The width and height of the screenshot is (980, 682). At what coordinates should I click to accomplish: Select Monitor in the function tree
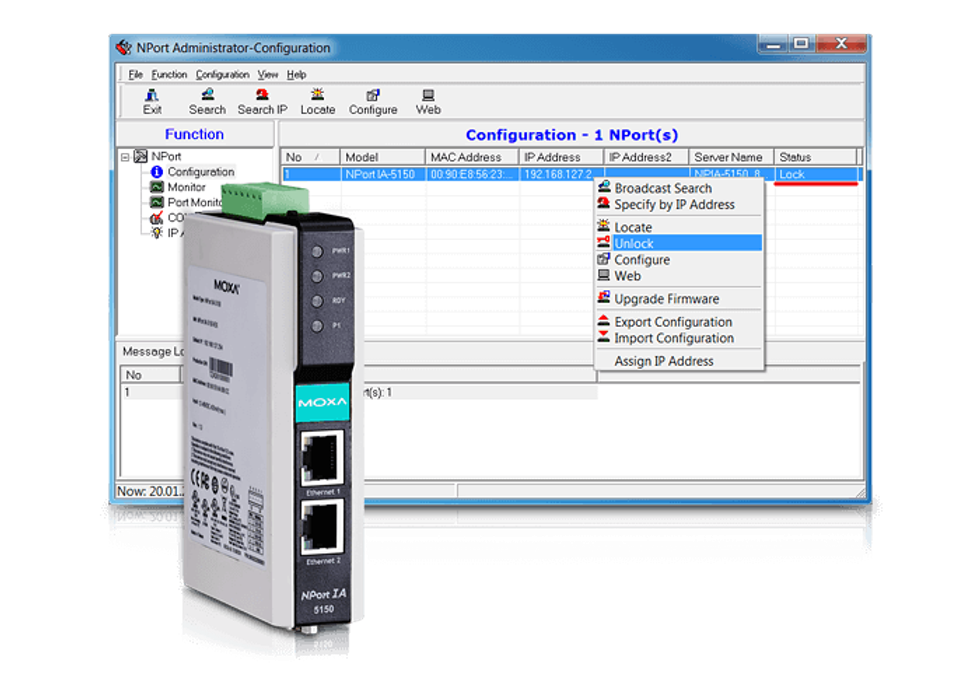tap(186, 187)
